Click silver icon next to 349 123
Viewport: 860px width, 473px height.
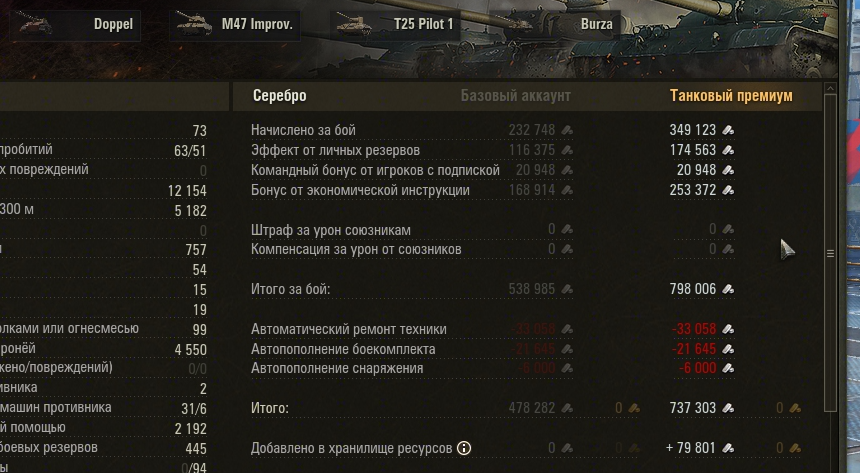728,131
